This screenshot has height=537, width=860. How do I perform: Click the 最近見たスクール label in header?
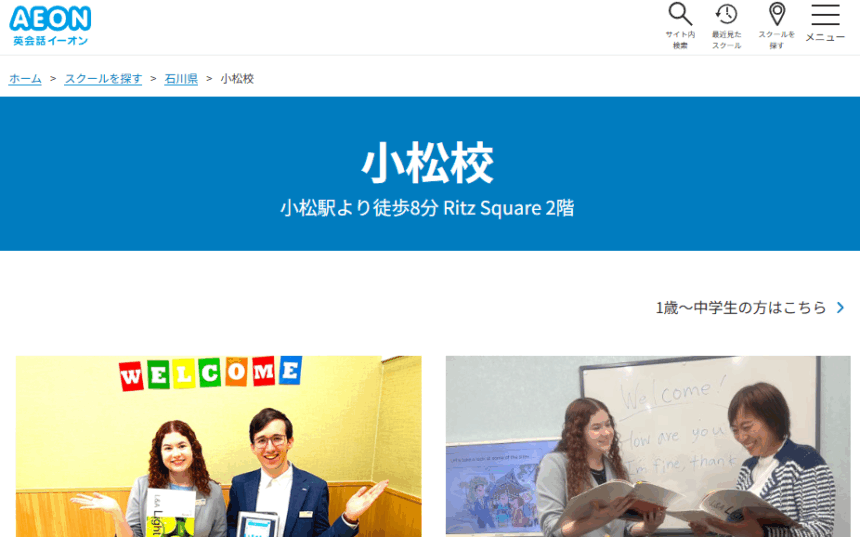pos(726,40)
